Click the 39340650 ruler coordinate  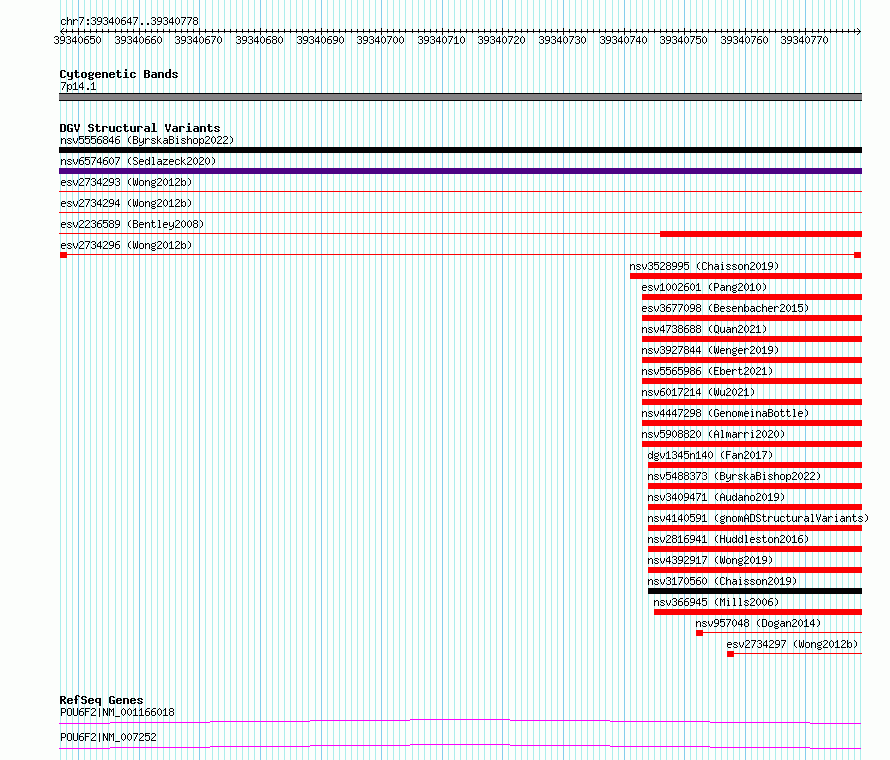[77, 40]
